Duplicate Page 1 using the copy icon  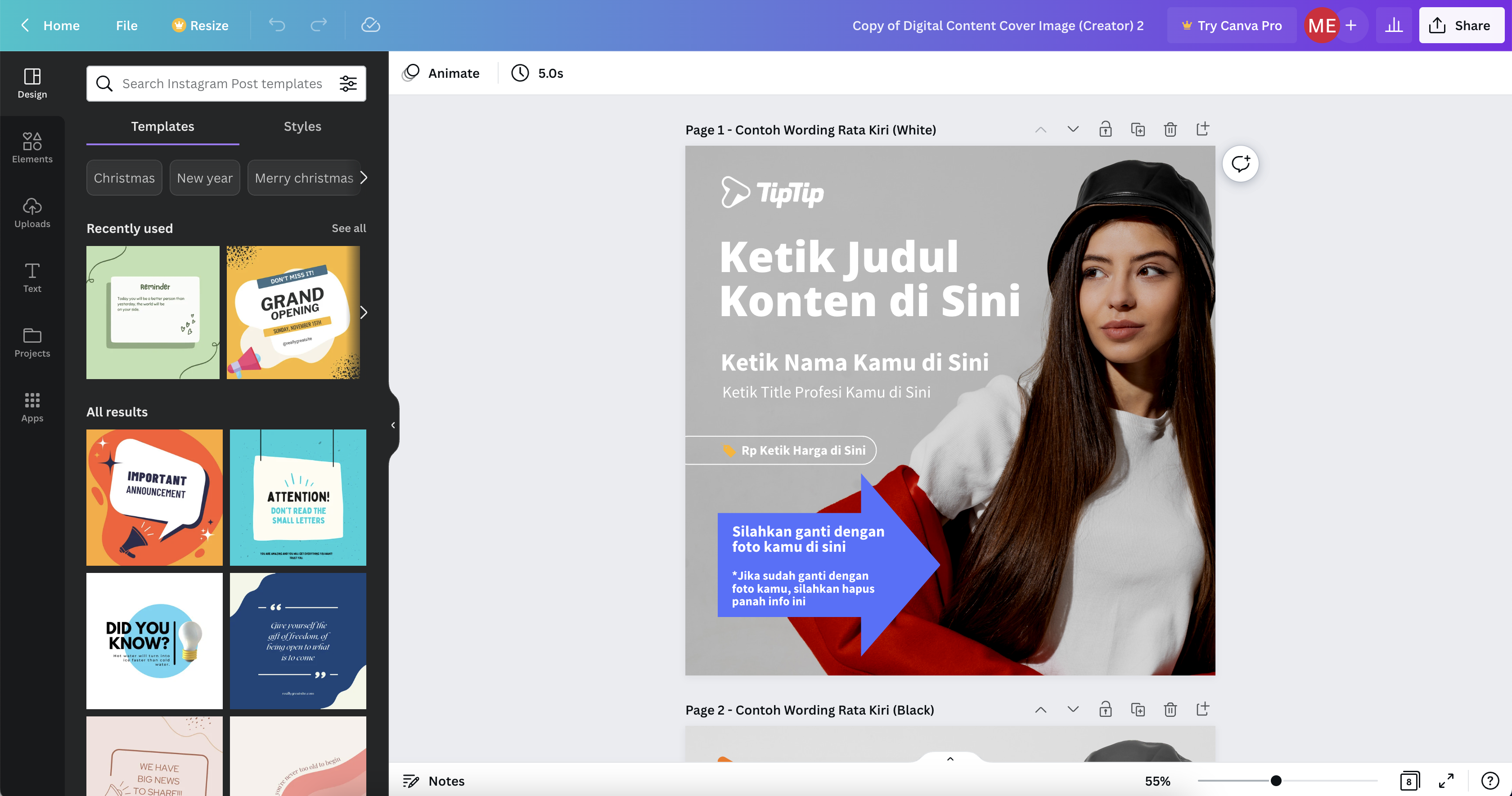1138,130
